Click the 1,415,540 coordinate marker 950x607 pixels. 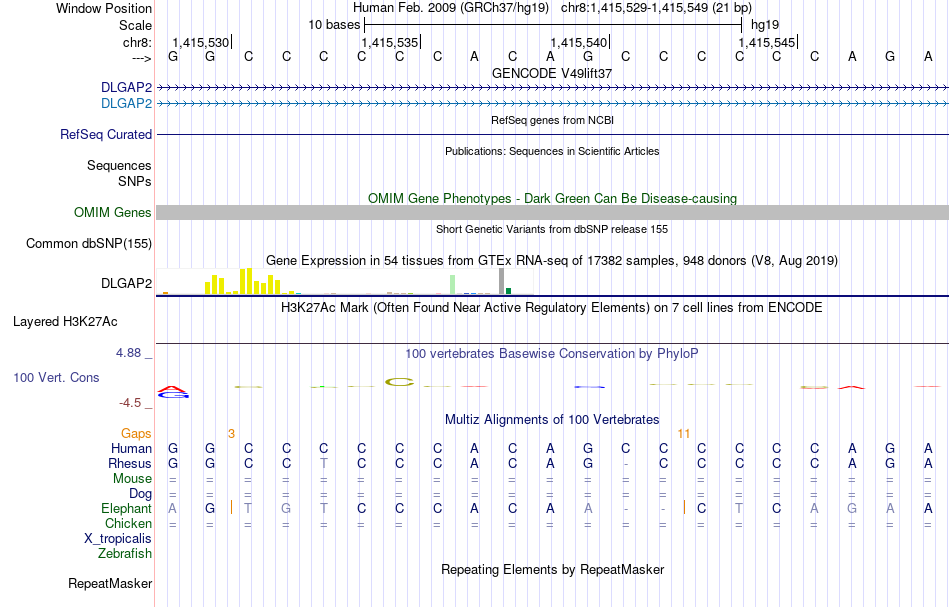(579, 42)
